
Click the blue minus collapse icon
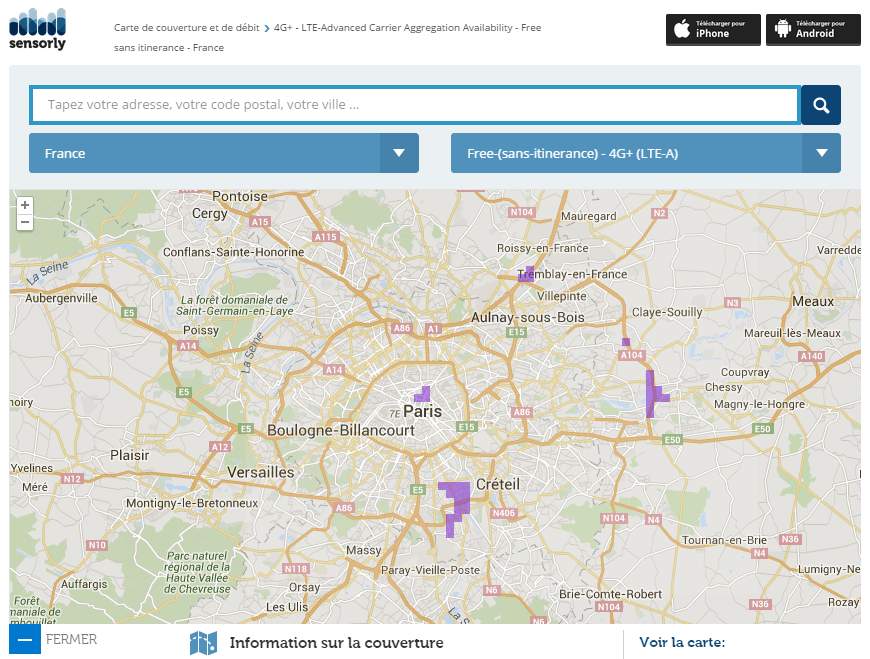coord(25,639)
